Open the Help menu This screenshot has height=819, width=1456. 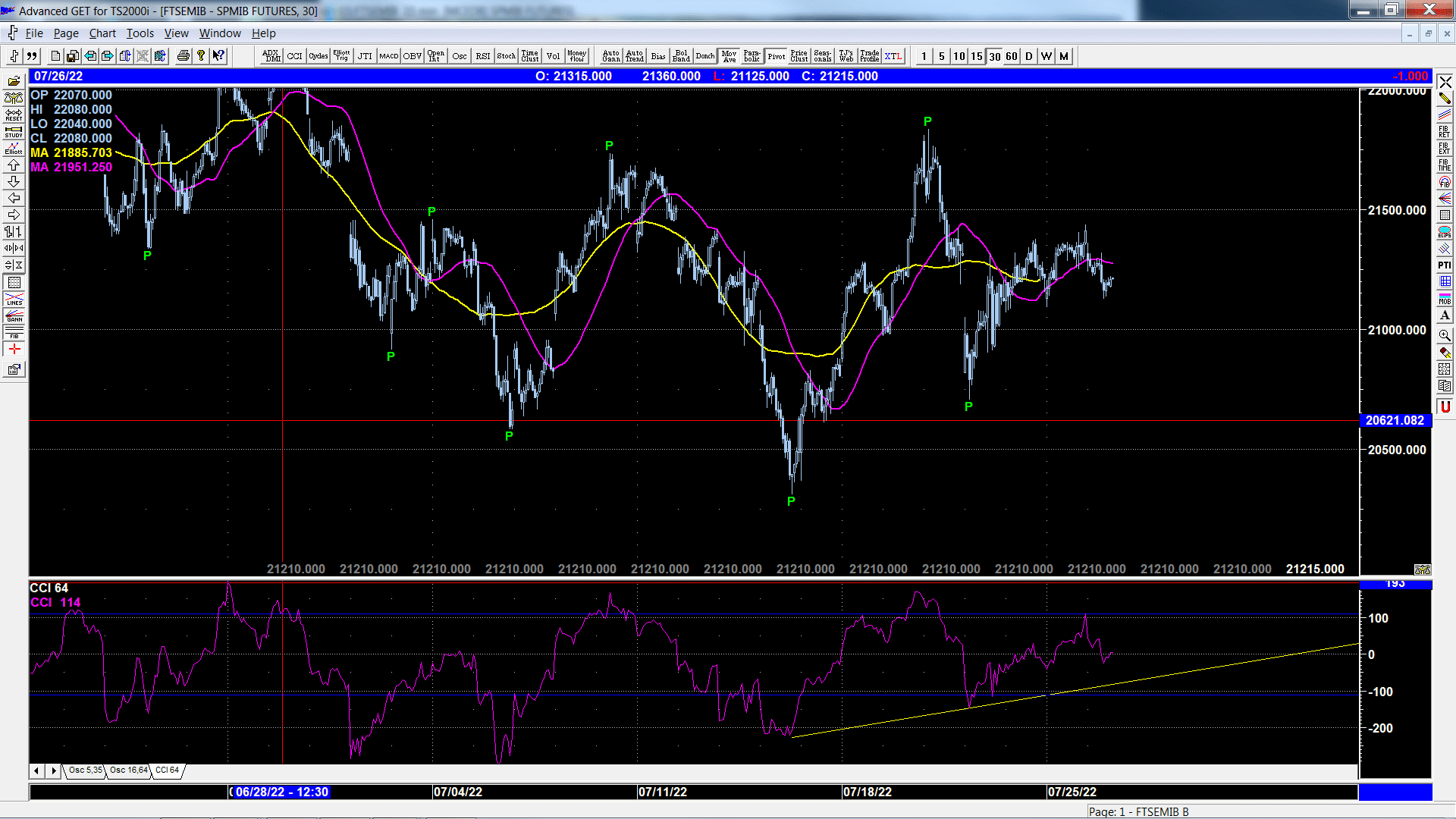pos(263,33)
